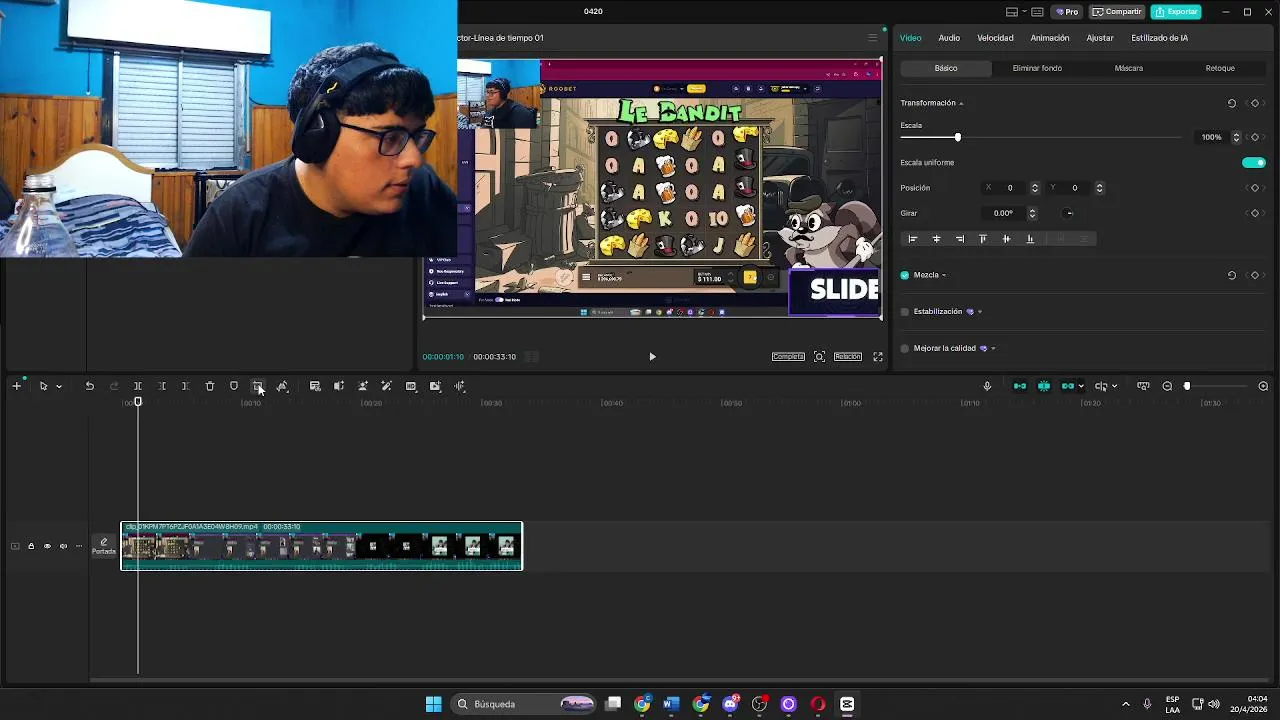Toggle track lock icon on timeline track
The image size is (1280, 720).
pos(31,546)
